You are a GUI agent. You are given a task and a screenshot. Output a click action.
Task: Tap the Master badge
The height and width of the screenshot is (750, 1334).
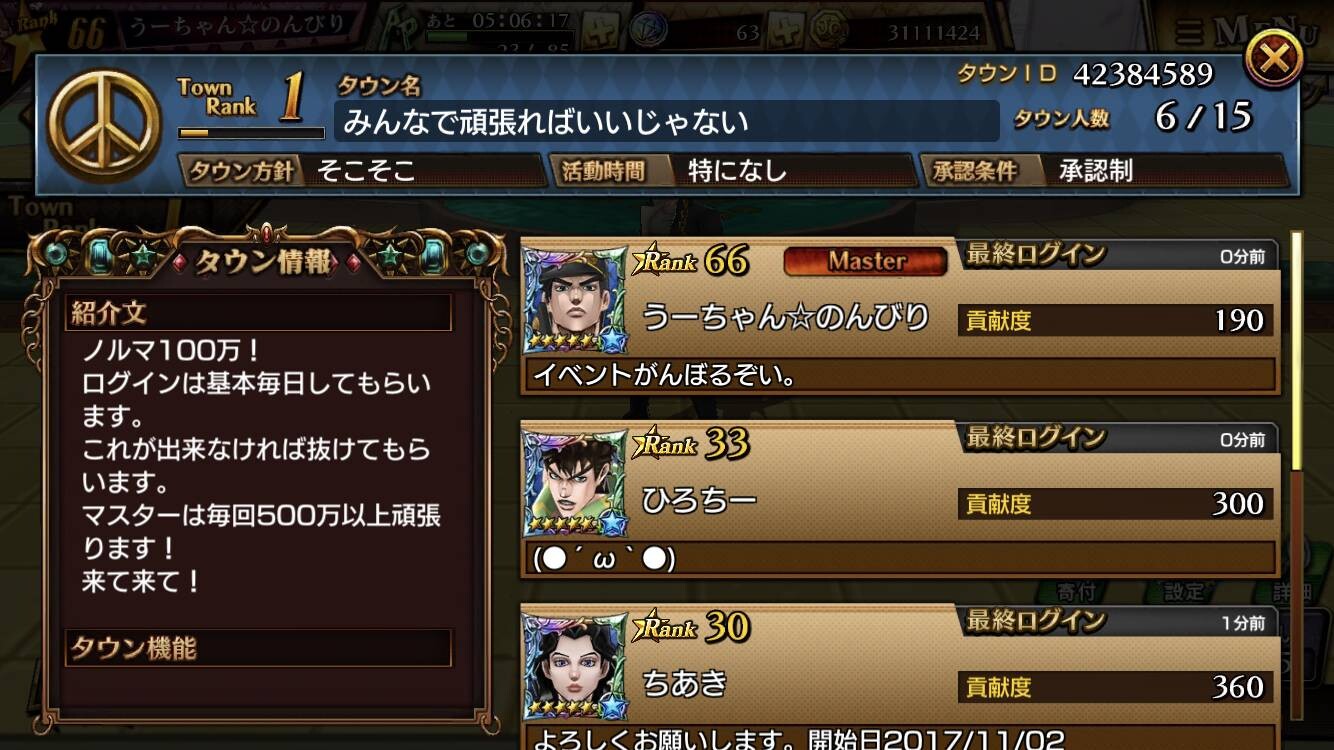(x=865, y=261)
